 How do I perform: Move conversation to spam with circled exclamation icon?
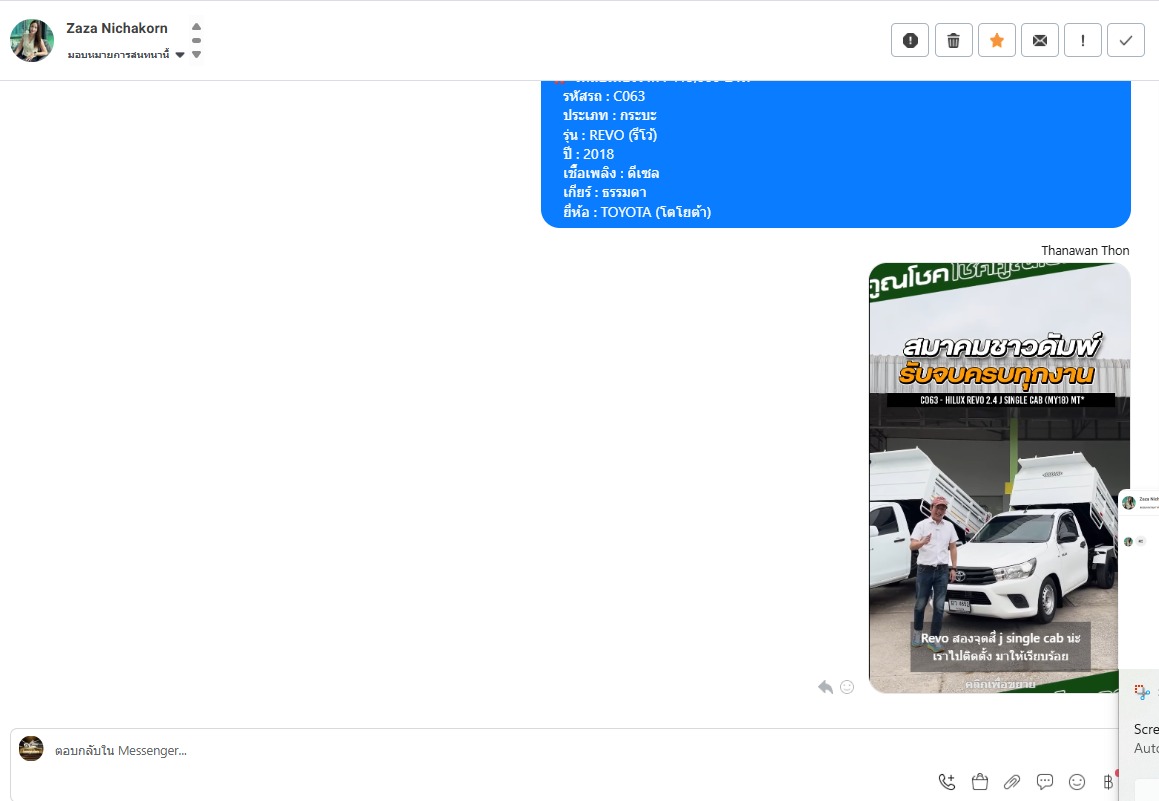910,40
